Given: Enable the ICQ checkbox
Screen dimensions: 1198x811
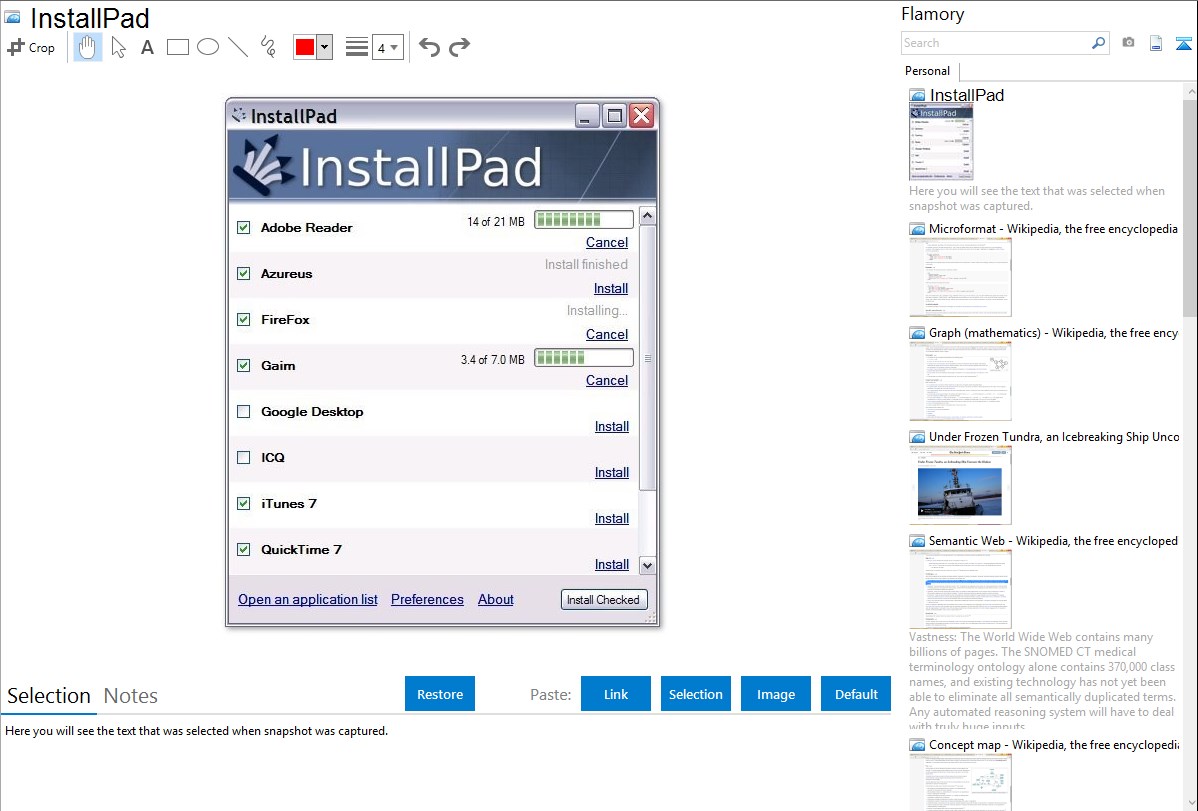Looking at the screenshot, I should [243, 458].
